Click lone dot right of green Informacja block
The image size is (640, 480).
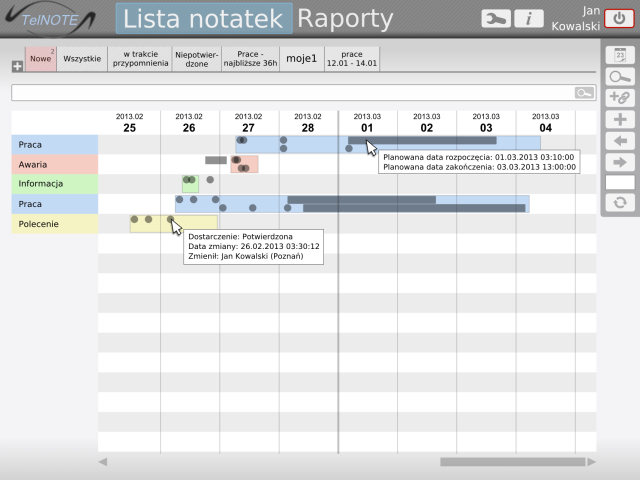tap(210, 180)
